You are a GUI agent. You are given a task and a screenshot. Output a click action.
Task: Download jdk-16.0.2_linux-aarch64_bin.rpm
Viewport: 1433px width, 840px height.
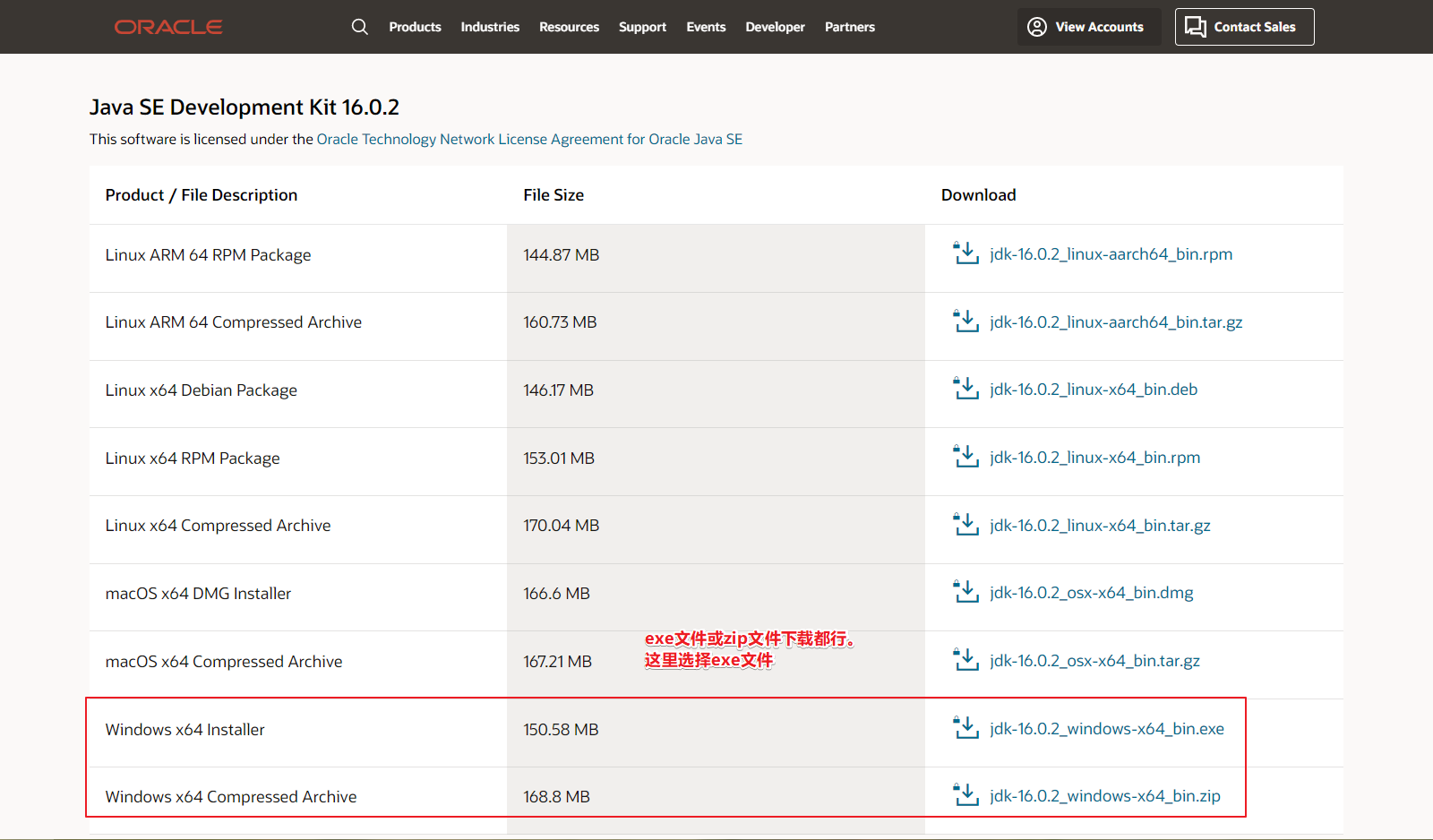pos(1111,254)
